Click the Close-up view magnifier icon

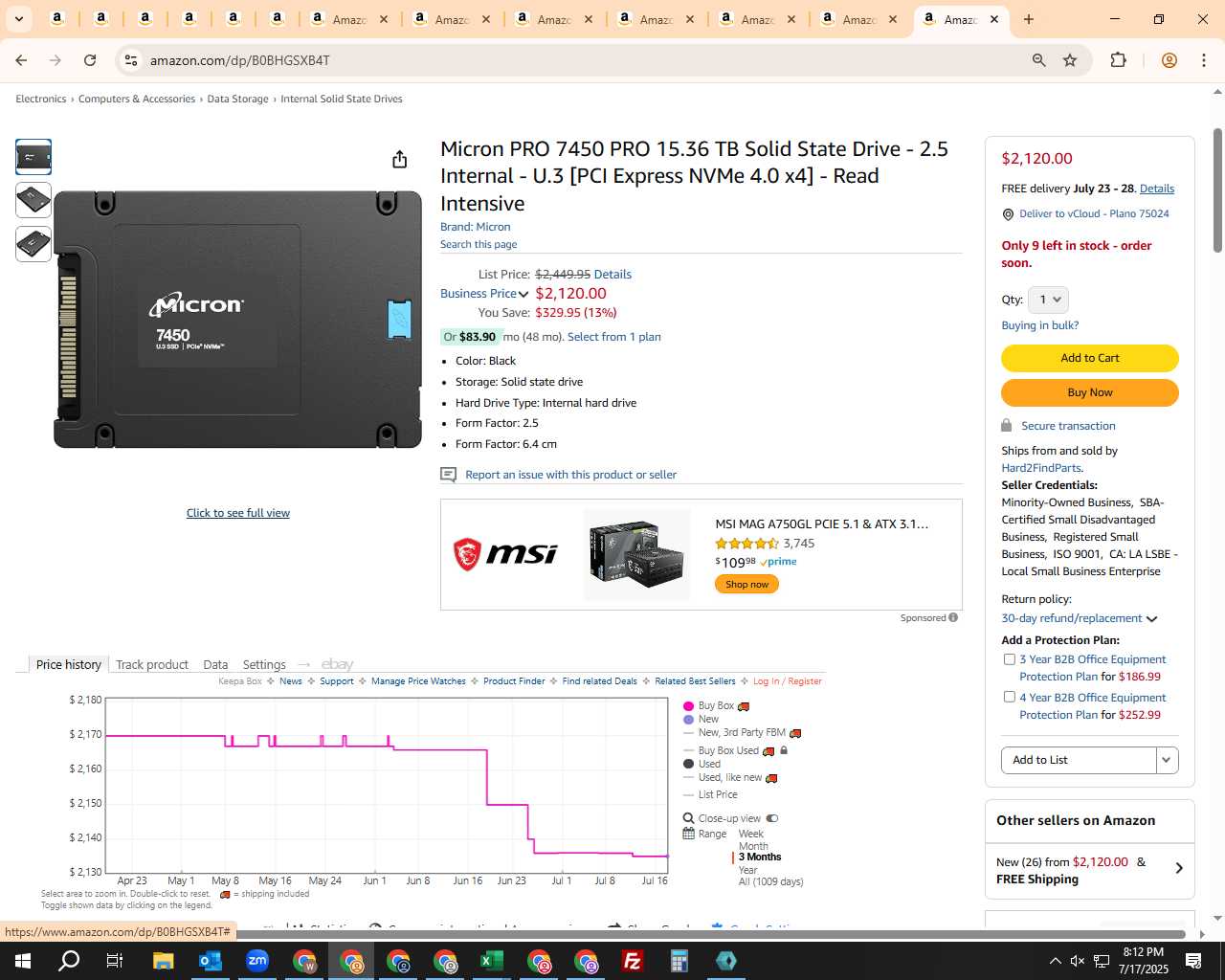tap(688, 818)
